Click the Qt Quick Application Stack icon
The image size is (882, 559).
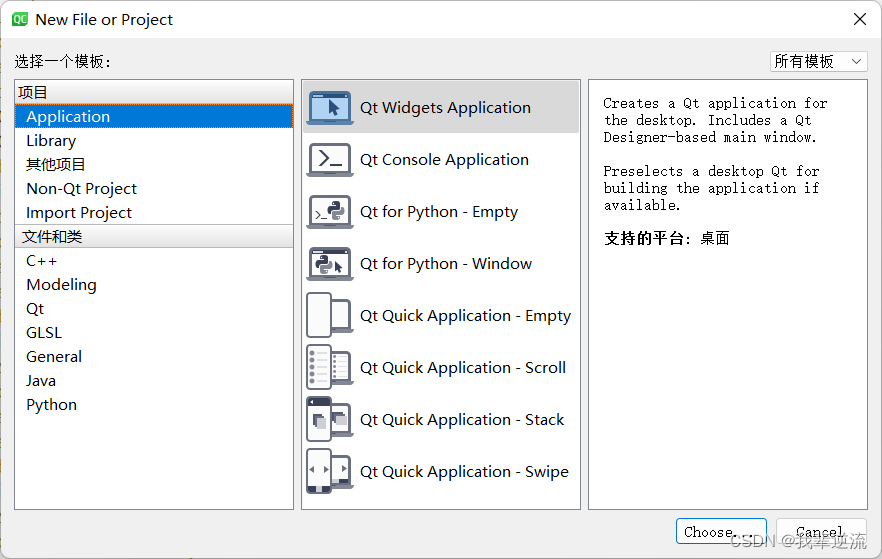pos(330,420)
